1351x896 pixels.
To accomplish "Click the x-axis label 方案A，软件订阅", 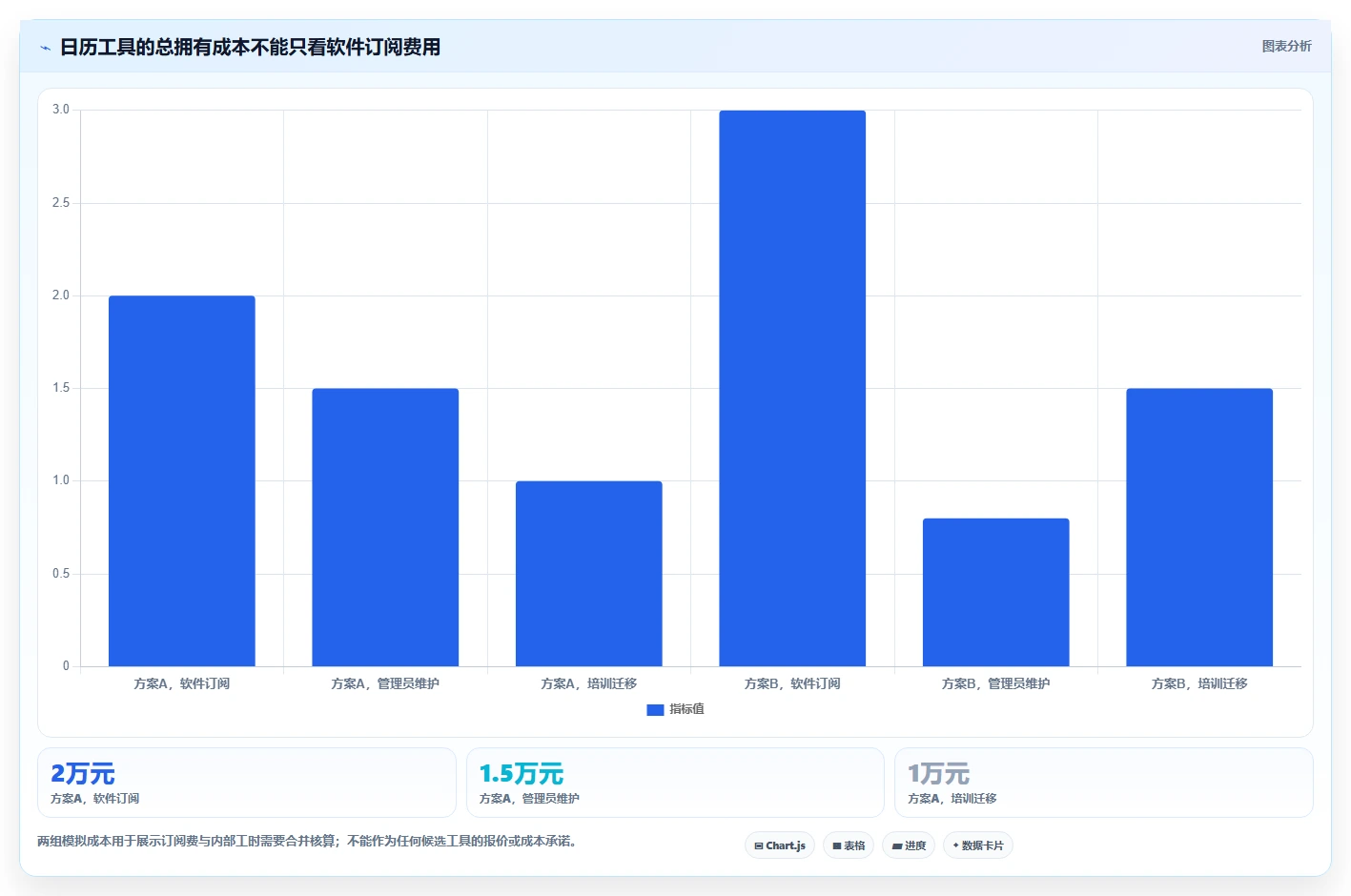I will pyautogui.click(x=182, y=683).
